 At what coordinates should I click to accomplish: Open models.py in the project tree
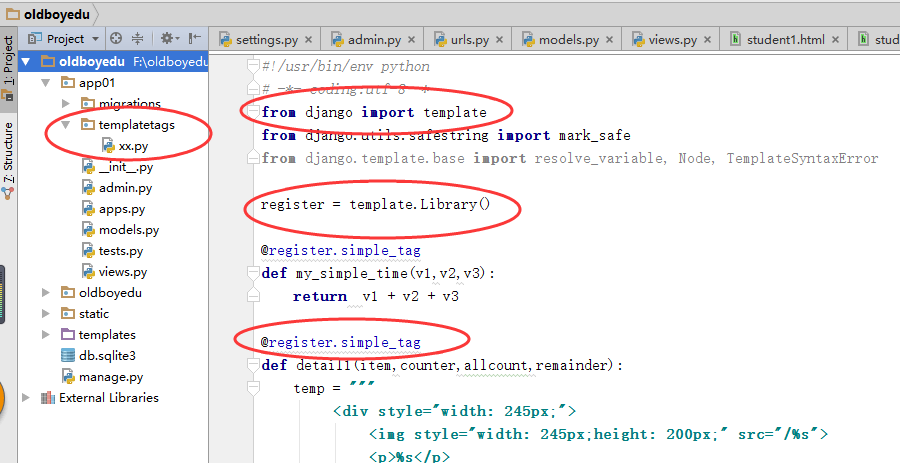coord(129,229)
